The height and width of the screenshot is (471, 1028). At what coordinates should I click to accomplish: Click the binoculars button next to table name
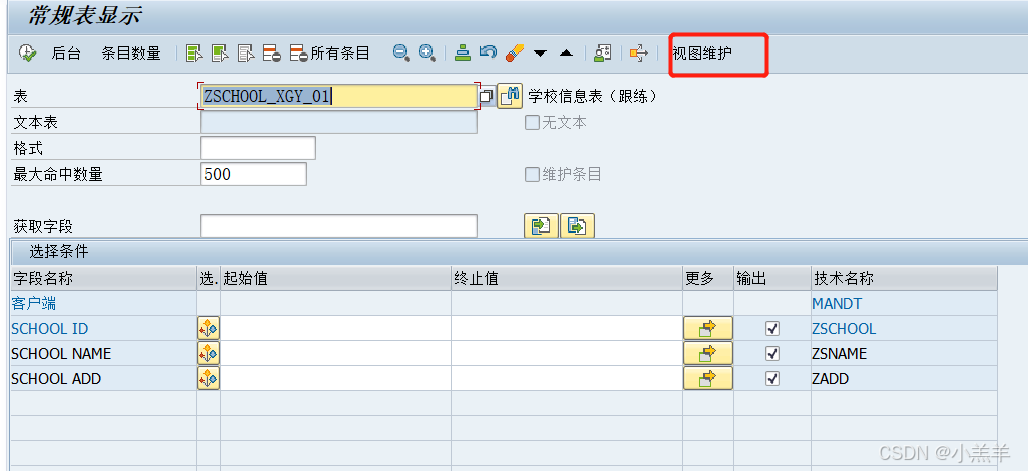pos(510,96)
